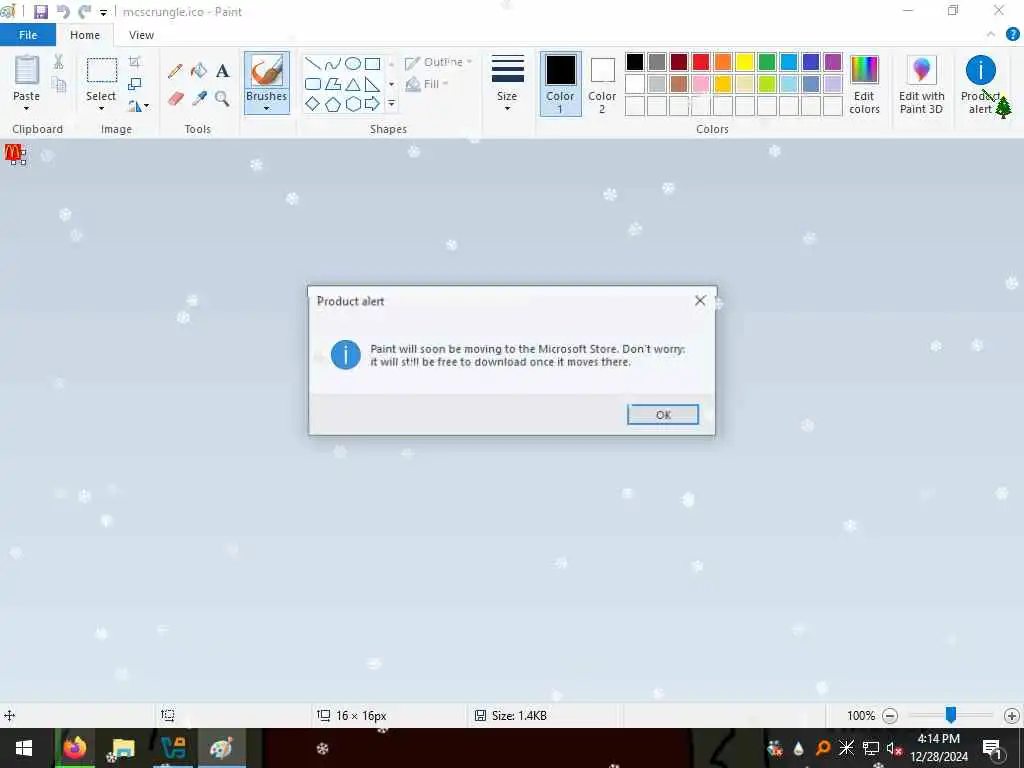
Task: Switch to the View tab
Action: (141, 35)
